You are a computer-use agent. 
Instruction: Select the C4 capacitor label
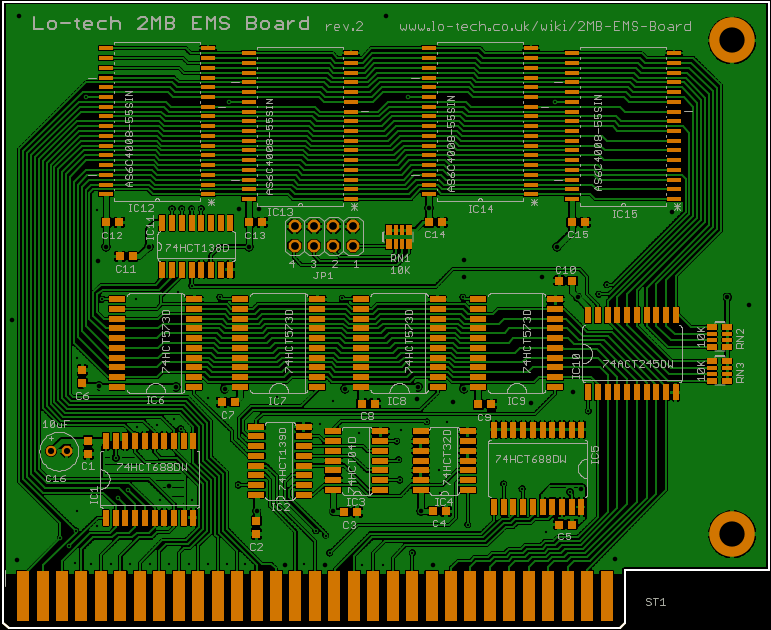(x=439, y=524)
